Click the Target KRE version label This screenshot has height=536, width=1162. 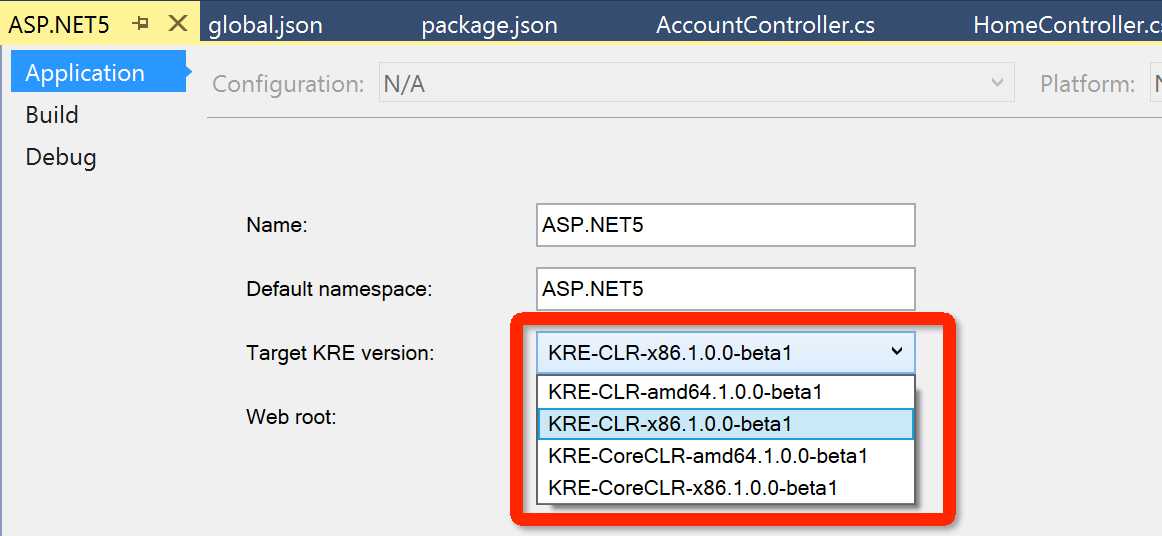[x=340, y=354]
